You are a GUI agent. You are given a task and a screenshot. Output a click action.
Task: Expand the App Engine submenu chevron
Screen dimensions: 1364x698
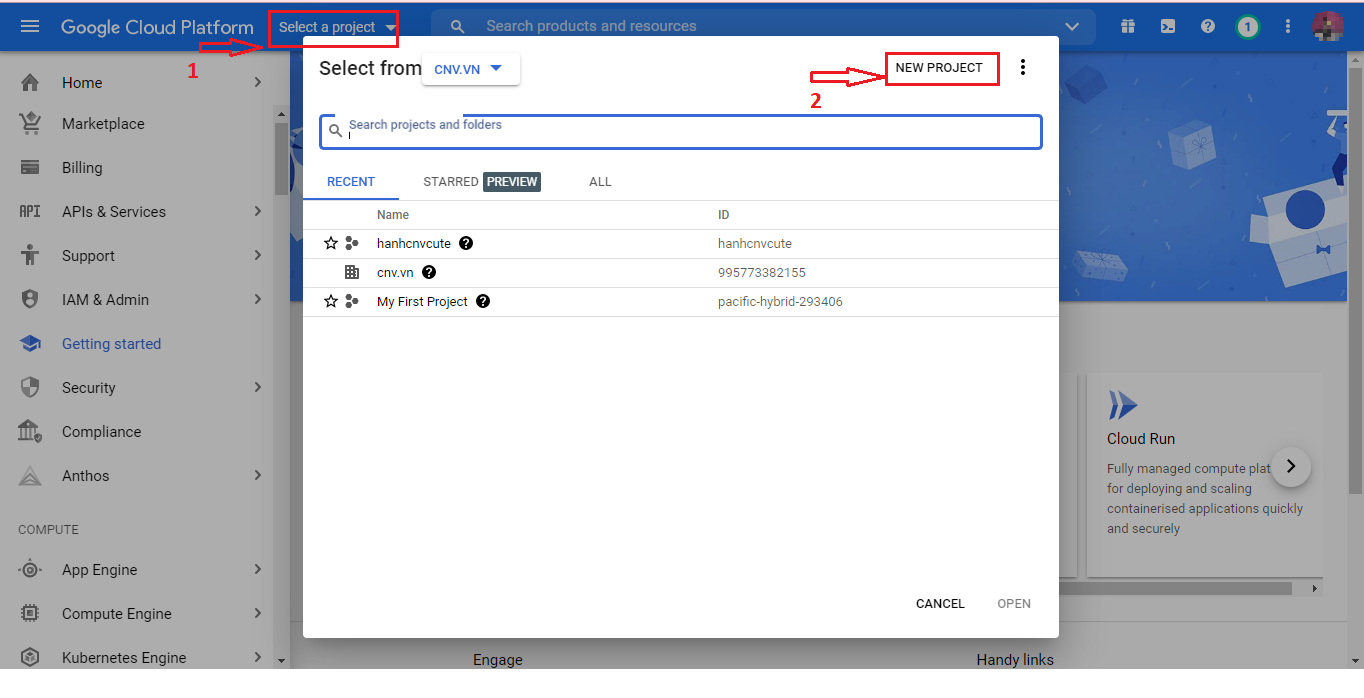coord(258,570)
